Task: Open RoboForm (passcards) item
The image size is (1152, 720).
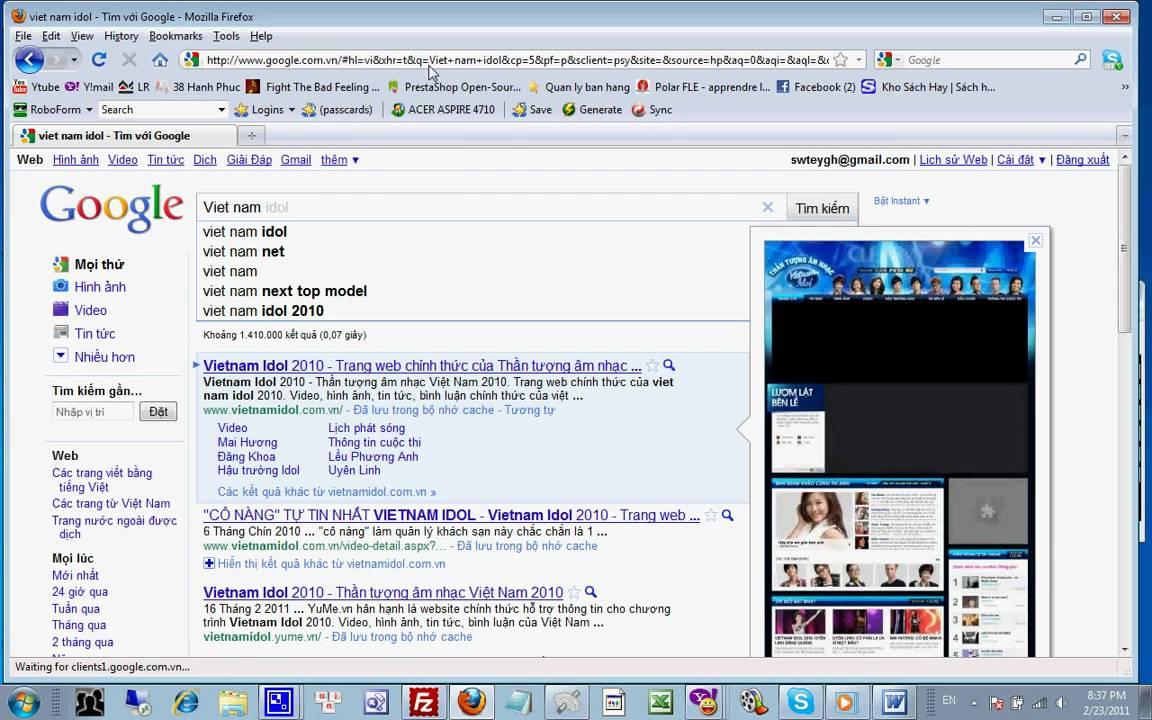Action: 338,109
